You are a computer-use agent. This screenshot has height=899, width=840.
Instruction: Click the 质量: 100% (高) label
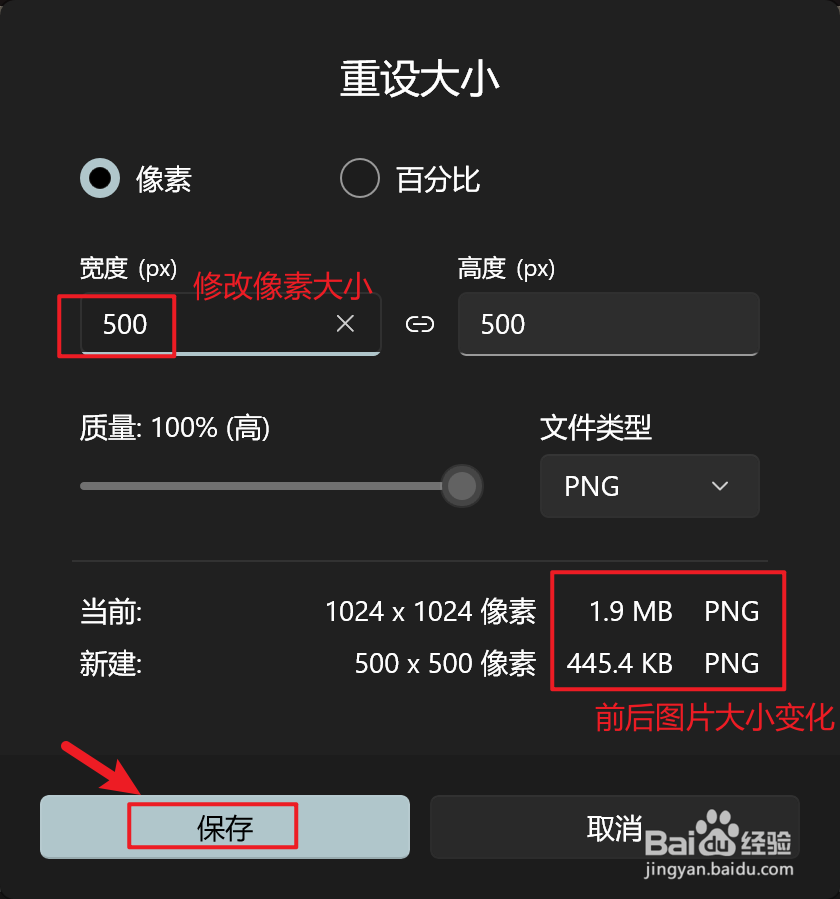175,428
